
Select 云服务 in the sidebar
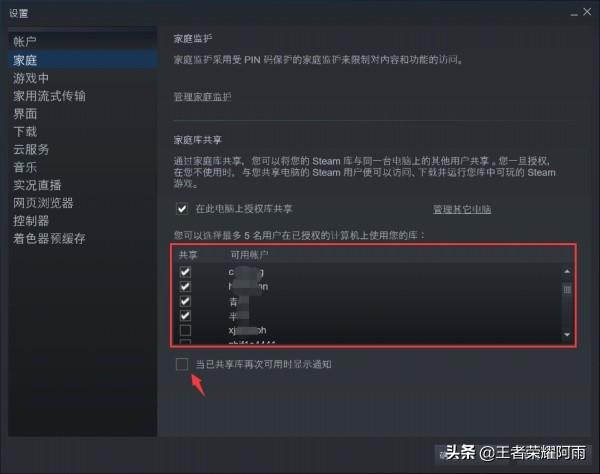point(31,149)
